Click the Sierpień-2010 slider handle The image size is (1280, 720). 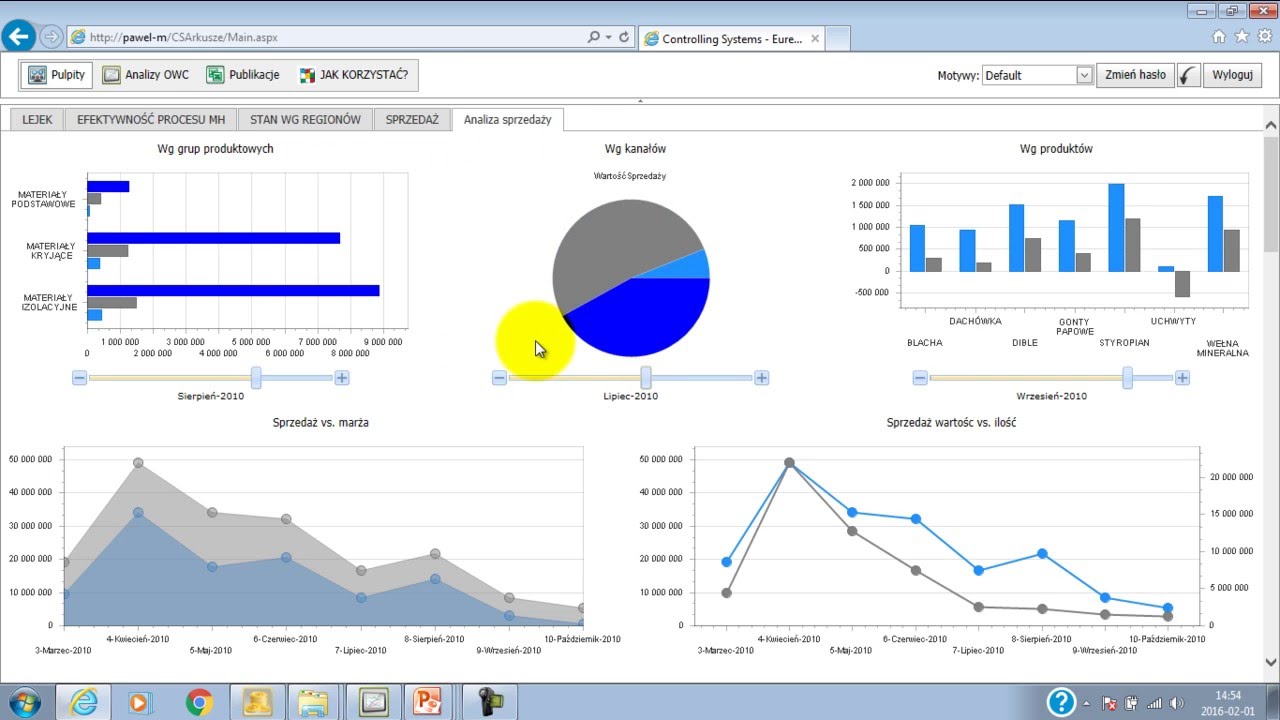(x=256, y=378)
